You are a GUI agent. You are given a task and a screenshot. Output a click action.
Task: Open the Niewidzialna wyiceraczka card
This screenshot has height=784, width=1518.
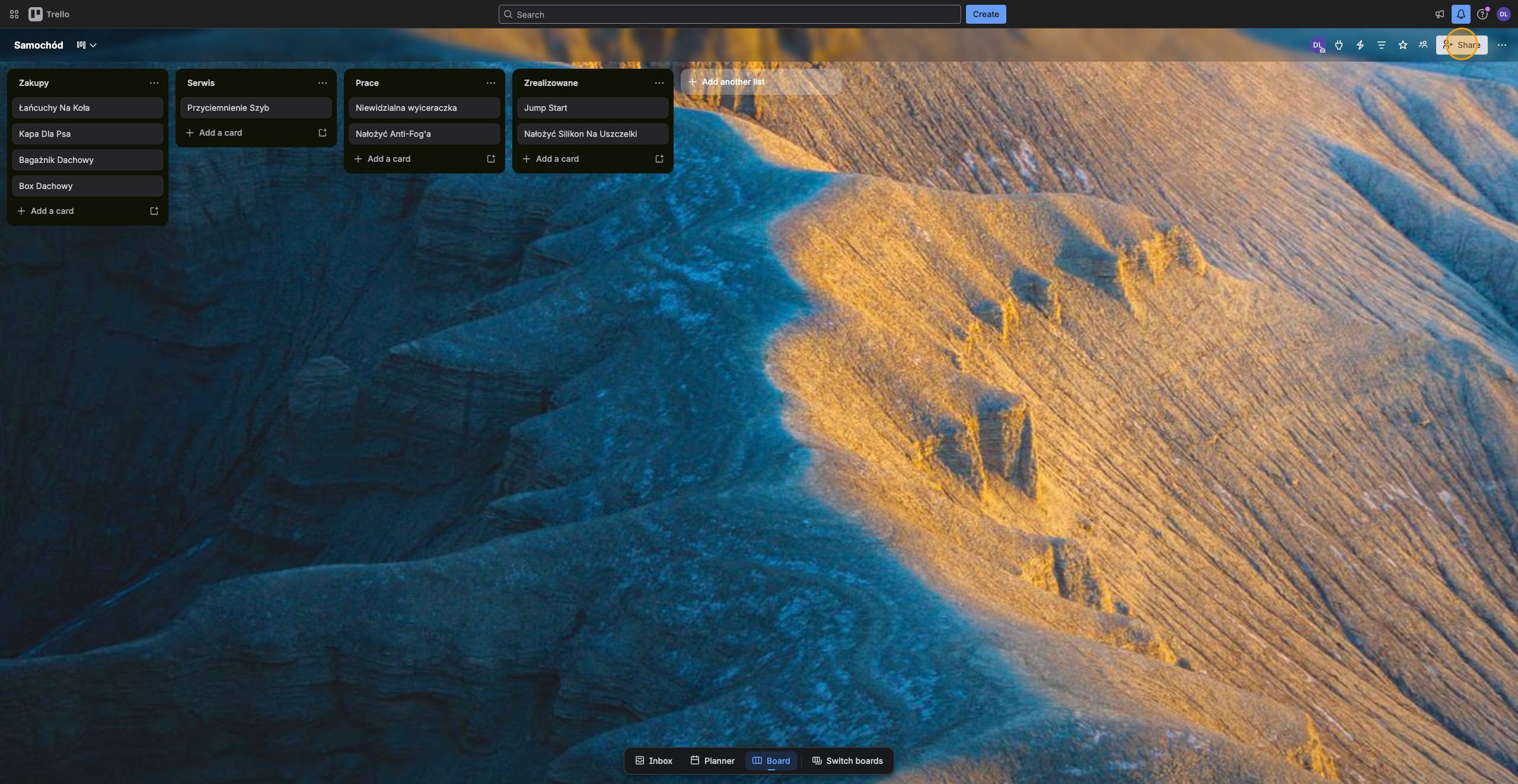point(425,108)
